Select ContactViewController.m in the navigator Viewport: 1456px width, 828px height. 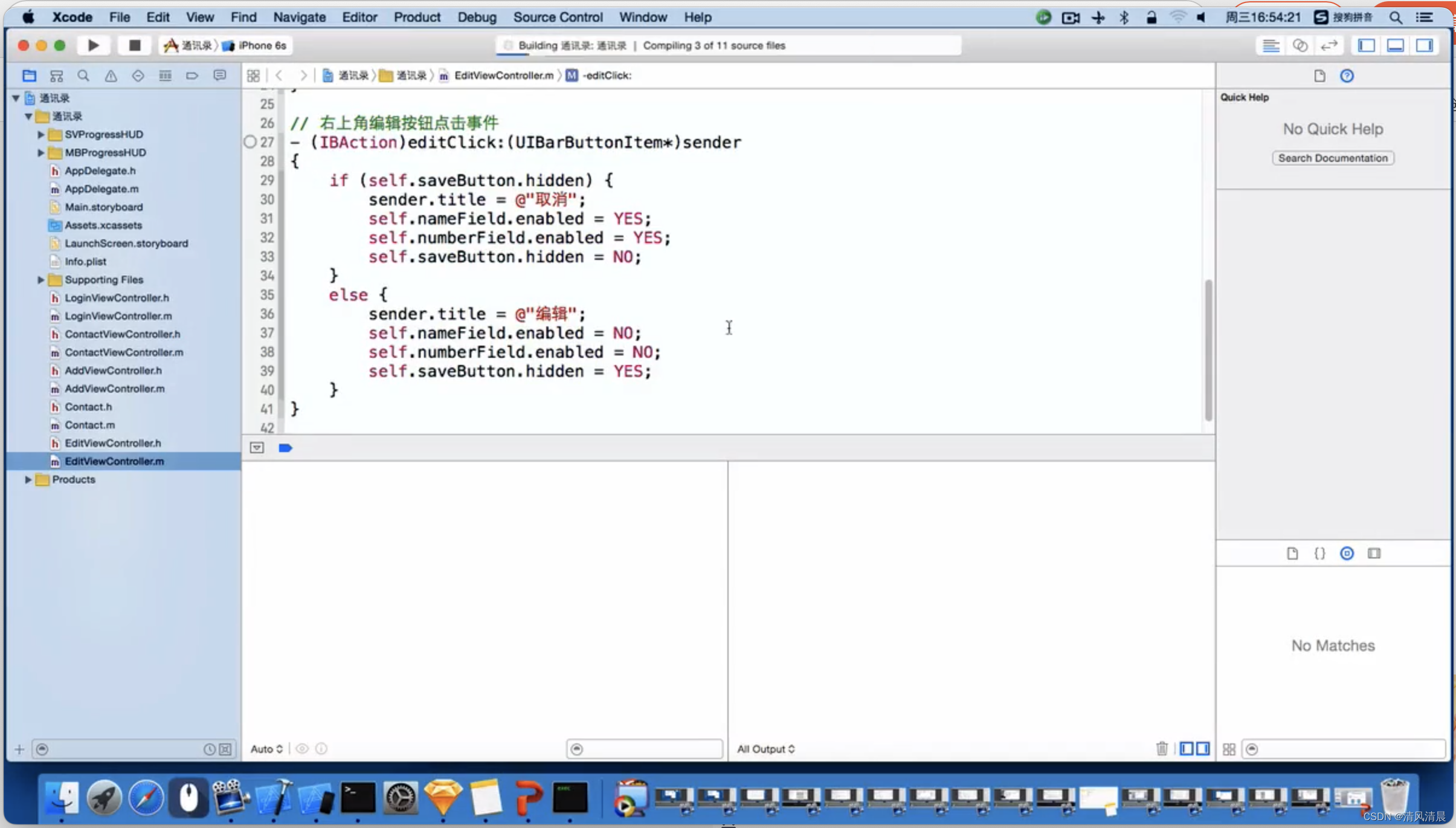(124, 352)
